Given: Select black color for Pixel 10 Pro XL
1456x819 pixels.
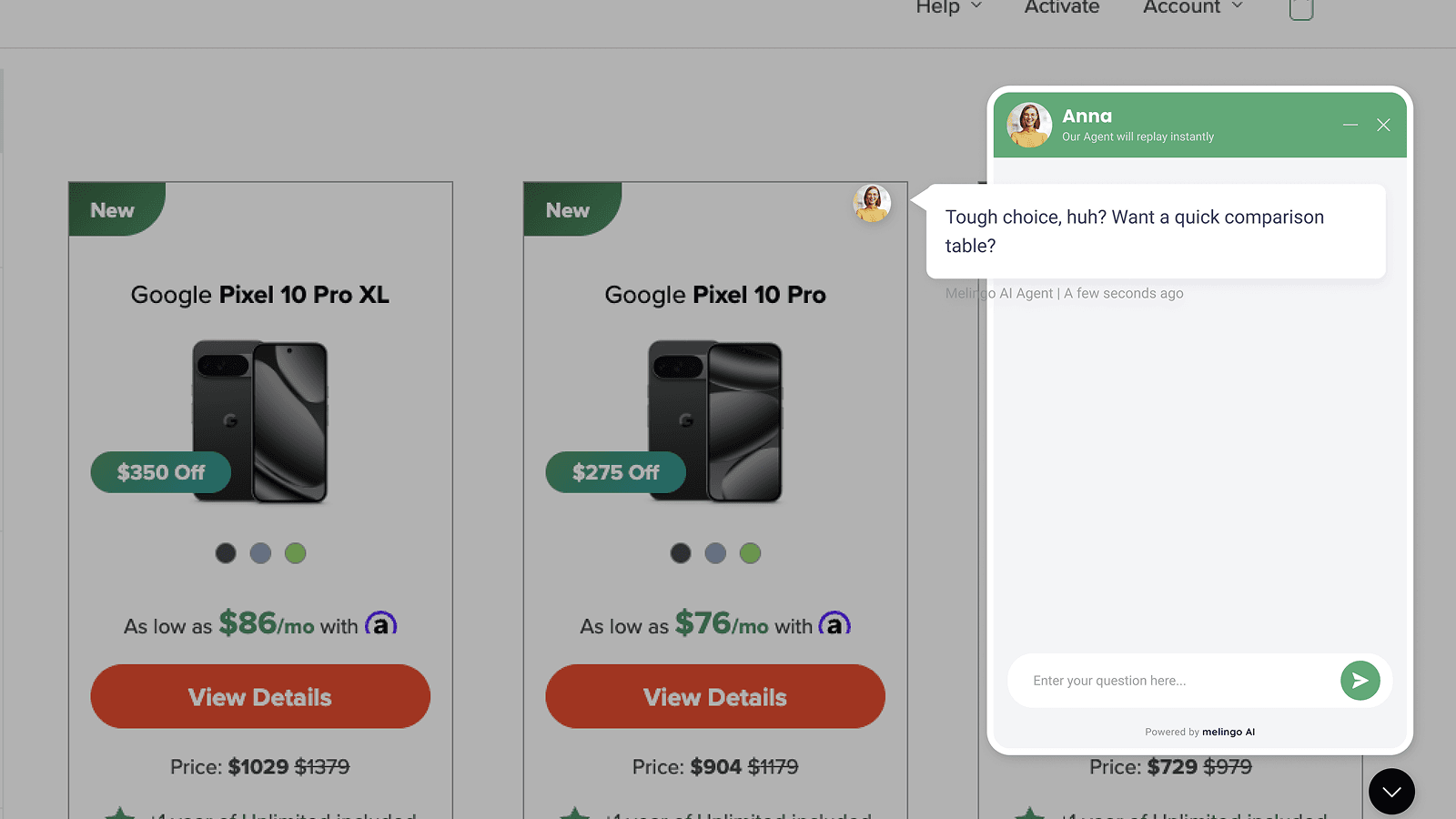Looking at the screenshot, I should tap(226, 553).
